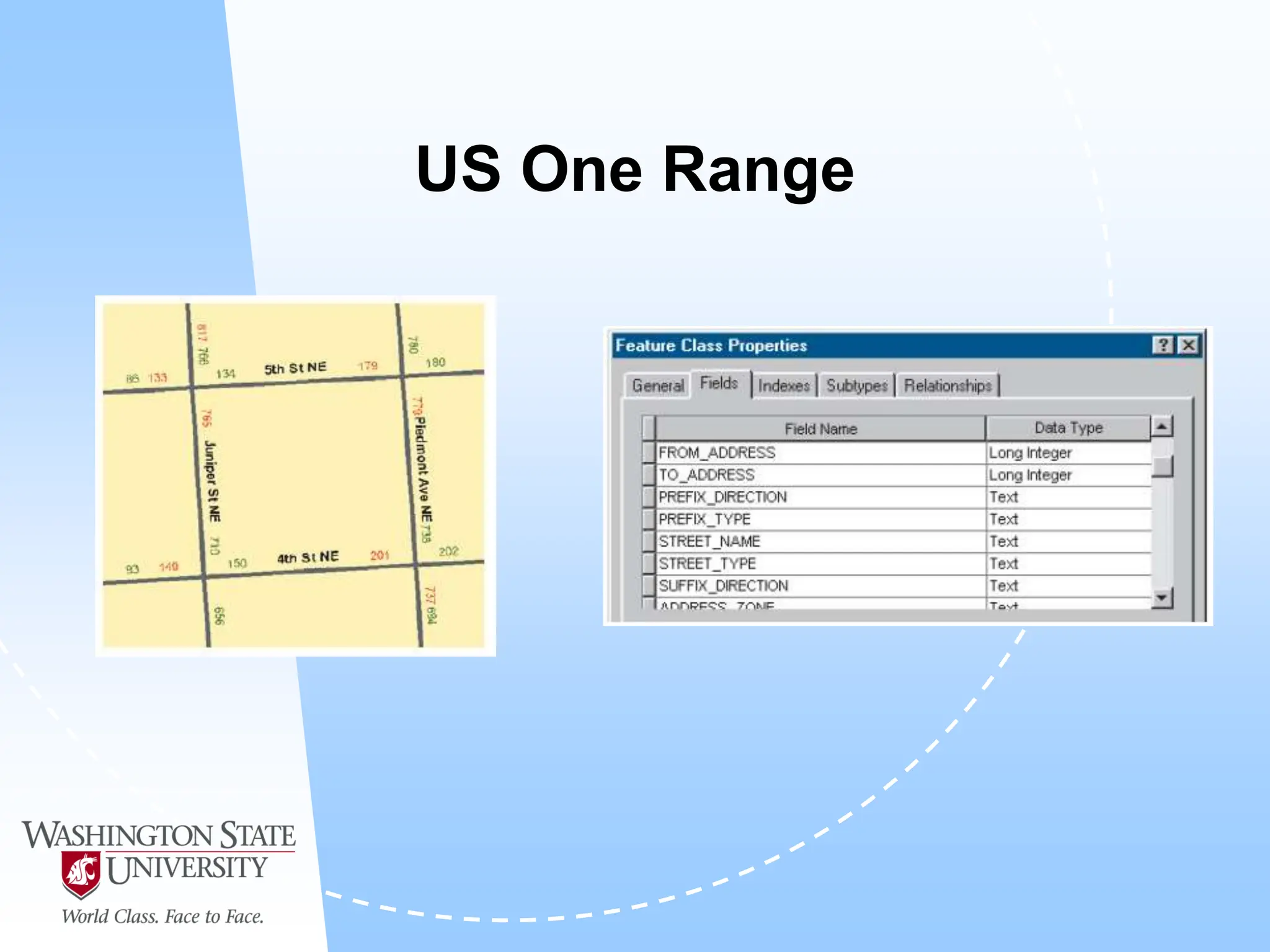
Task: Select the SUFFIX_DIRECTION field name cell
Action: [820, 586]
